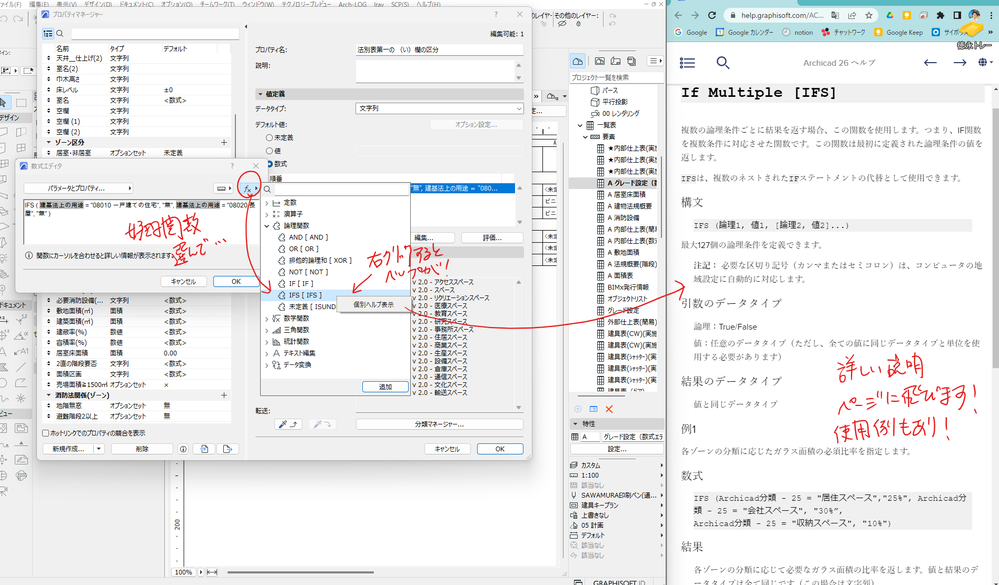Go to previous help topic arrow
999x585 pixels.
(x=930, y=62)
